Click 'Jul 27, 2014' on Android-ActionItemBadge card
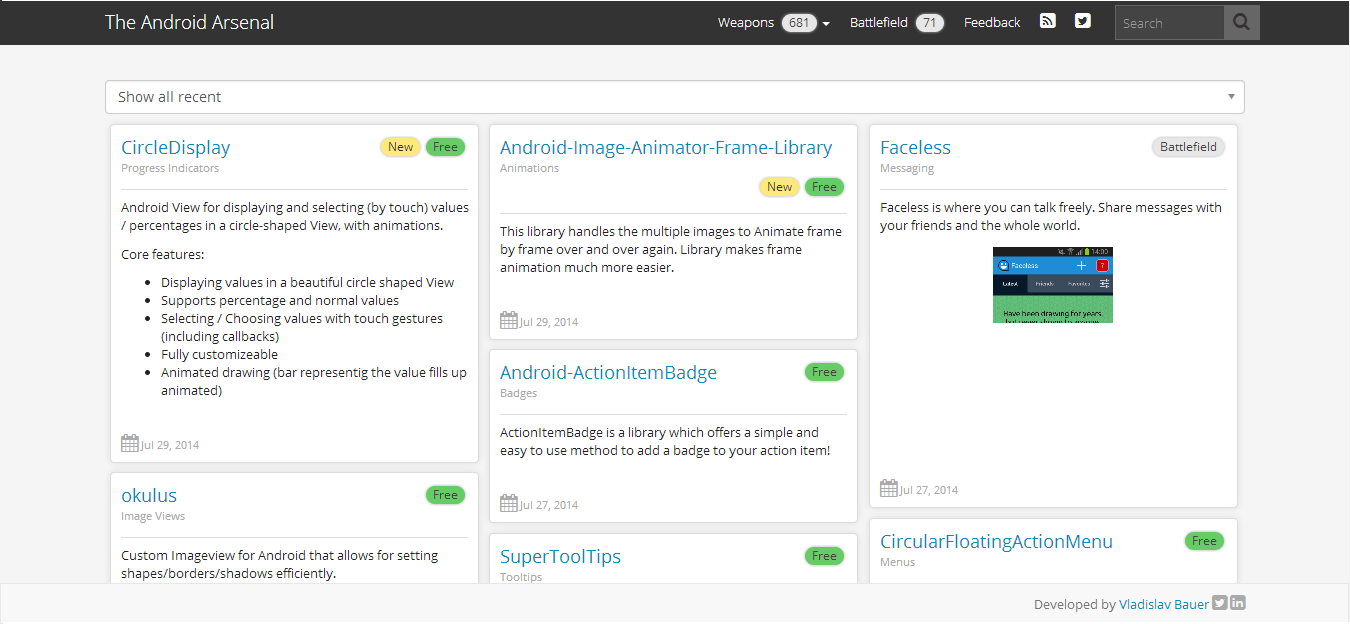 click(549, 505)
